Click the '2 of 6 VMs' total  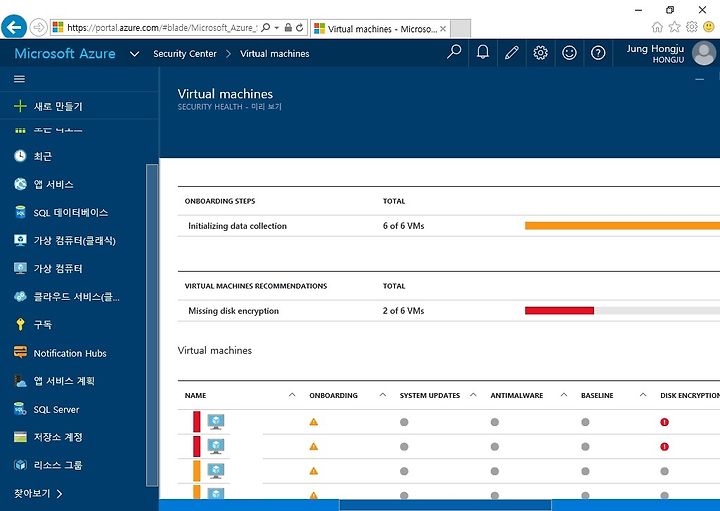[x=403, y=311]
